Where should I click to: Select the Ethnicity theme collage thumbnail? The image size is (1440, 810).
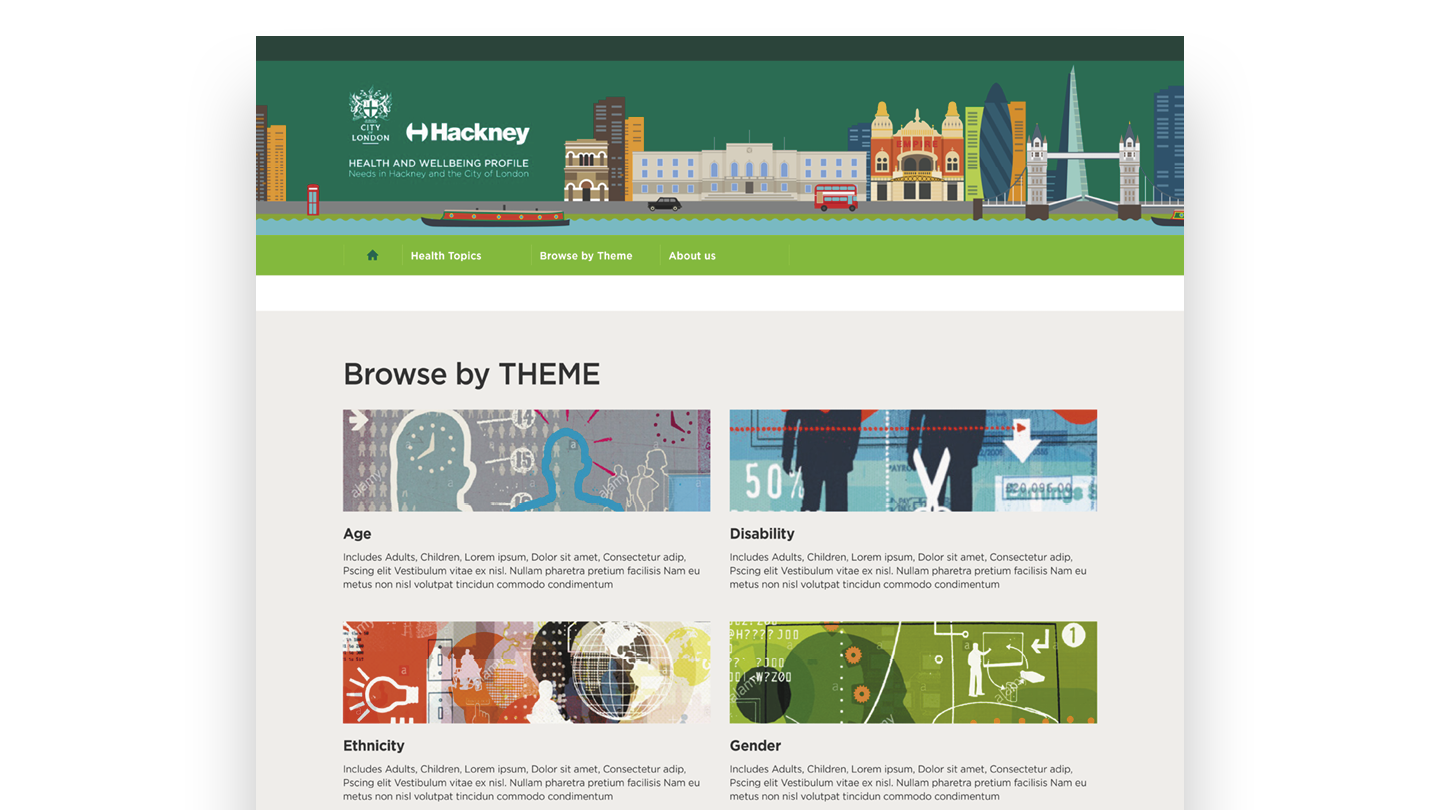(526, 672)
